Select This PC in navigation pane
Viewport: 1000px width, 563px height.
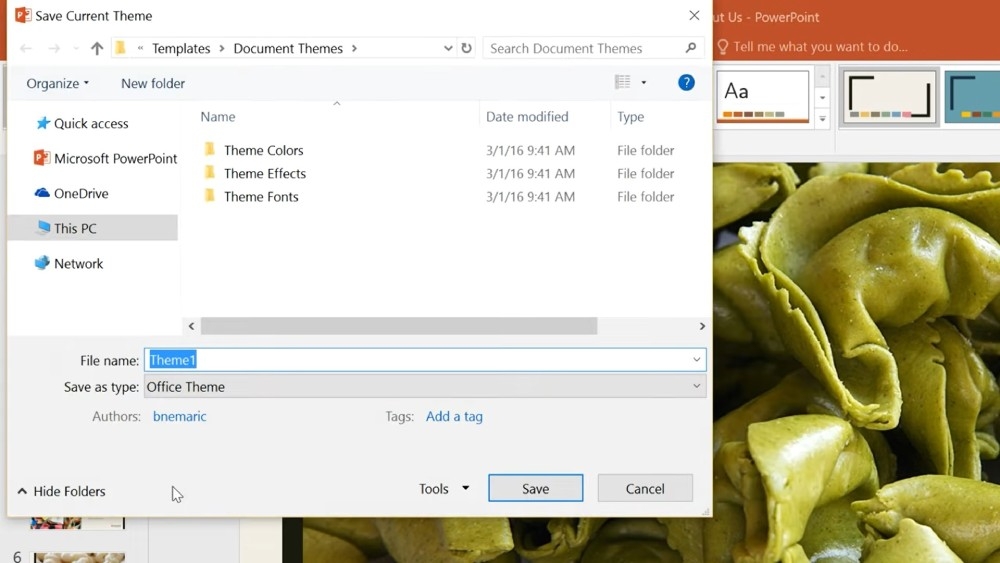(92, 228)
